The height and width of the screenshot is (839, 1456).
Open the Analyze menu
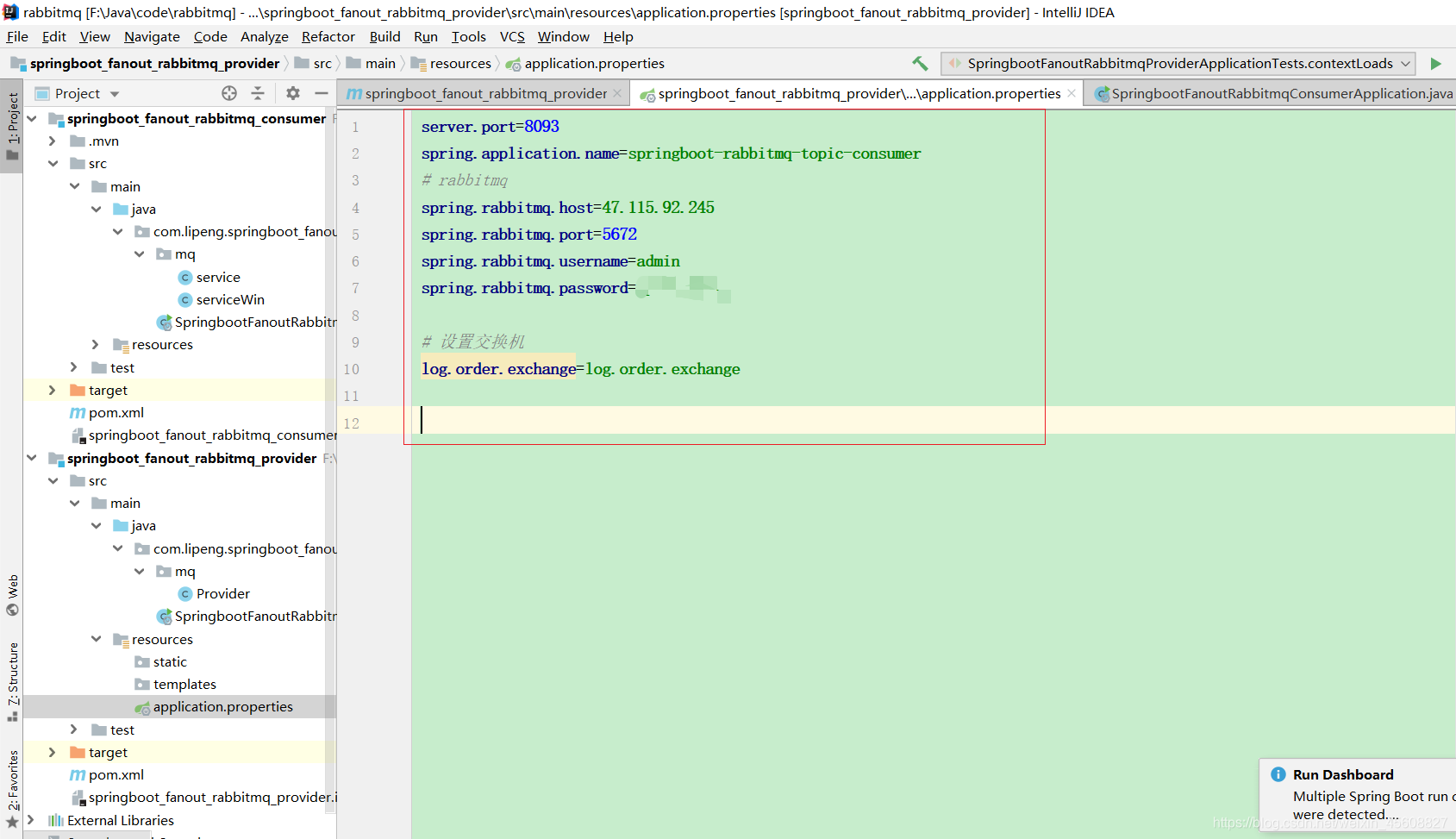click(264, 36)
